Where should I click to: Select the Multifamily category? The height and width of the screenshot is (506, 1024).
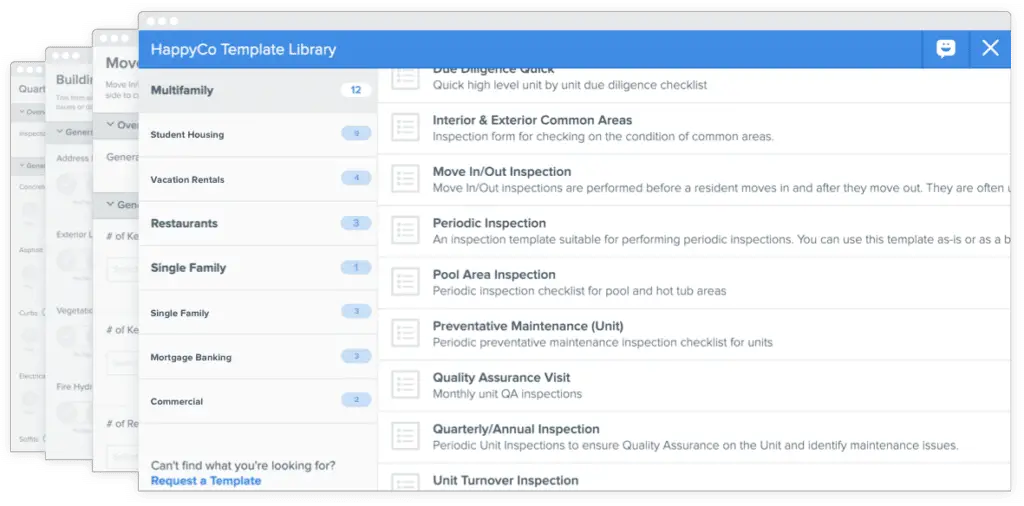click(x=258, y=90)
